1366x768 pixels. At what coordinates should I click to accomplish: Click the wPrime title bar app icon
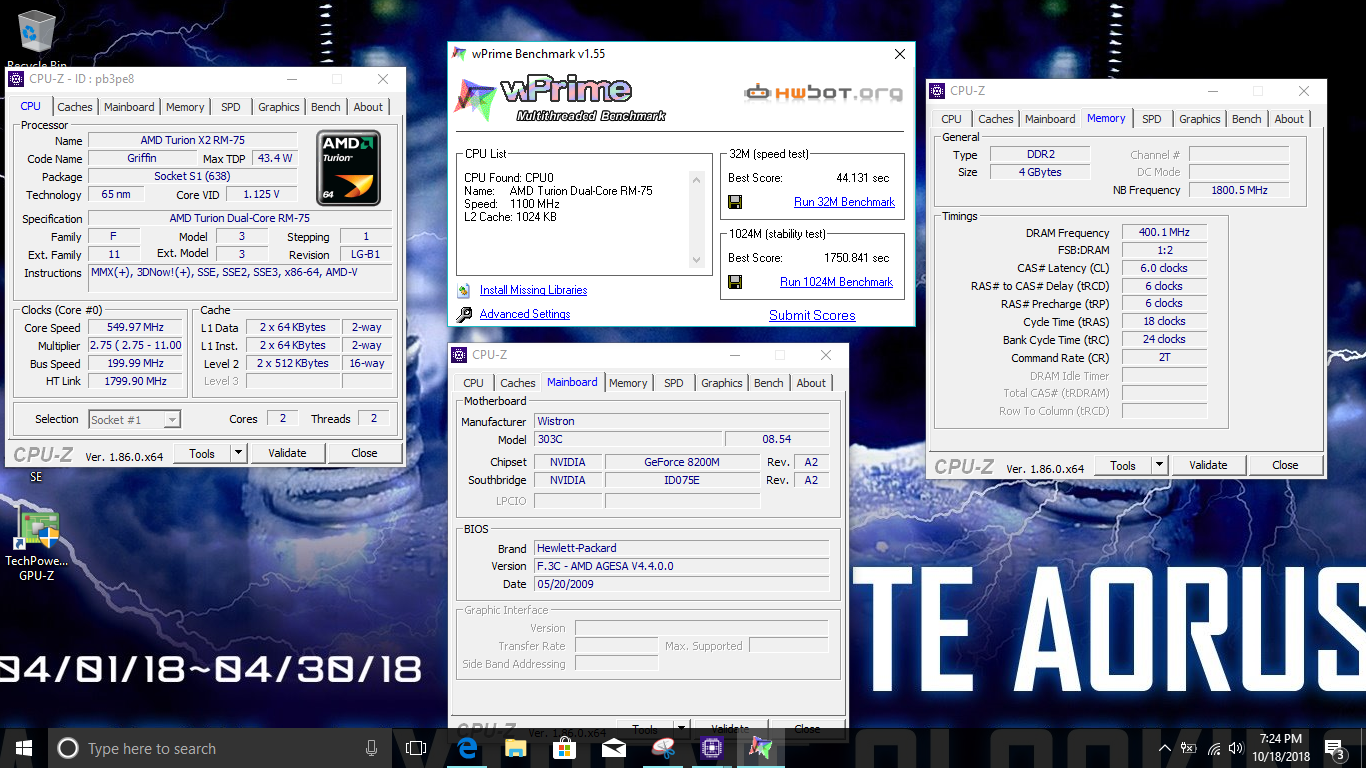point(459,54)
